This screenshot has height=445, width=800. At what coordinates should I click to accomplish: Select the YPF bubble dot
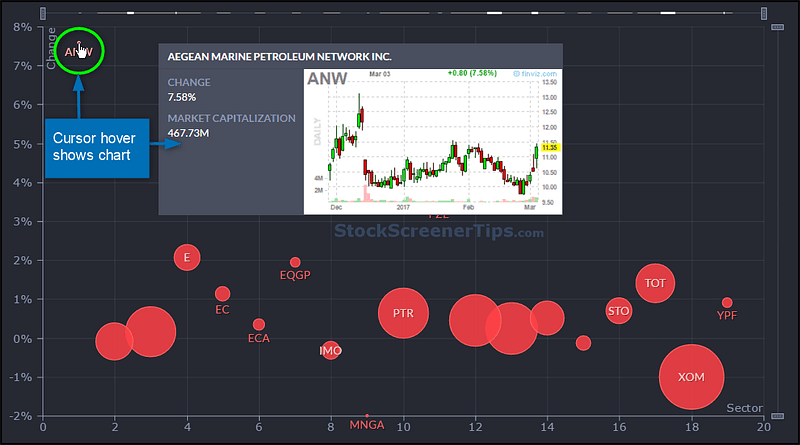727,303
